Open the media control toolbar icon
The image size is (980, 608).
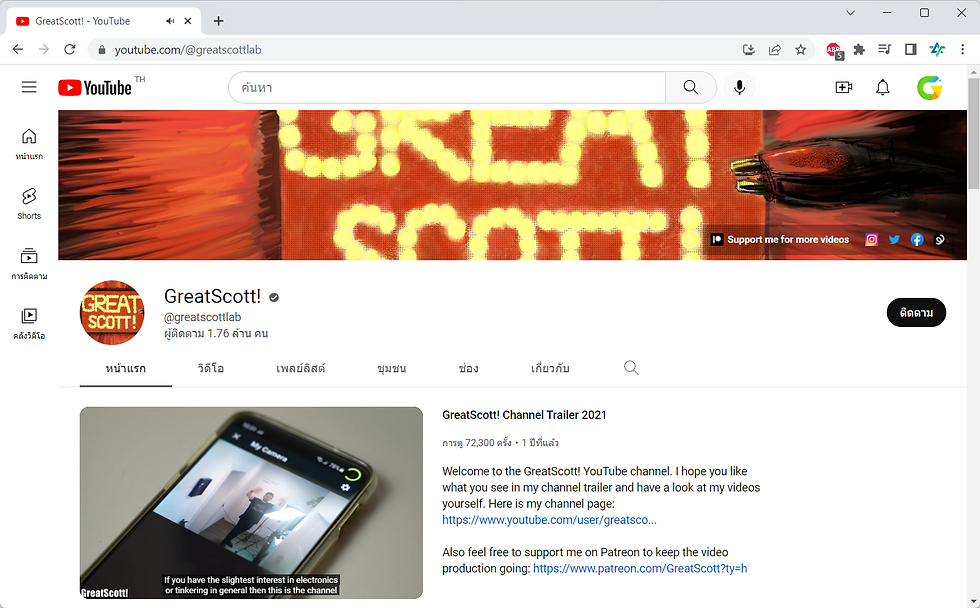point(884,49)
